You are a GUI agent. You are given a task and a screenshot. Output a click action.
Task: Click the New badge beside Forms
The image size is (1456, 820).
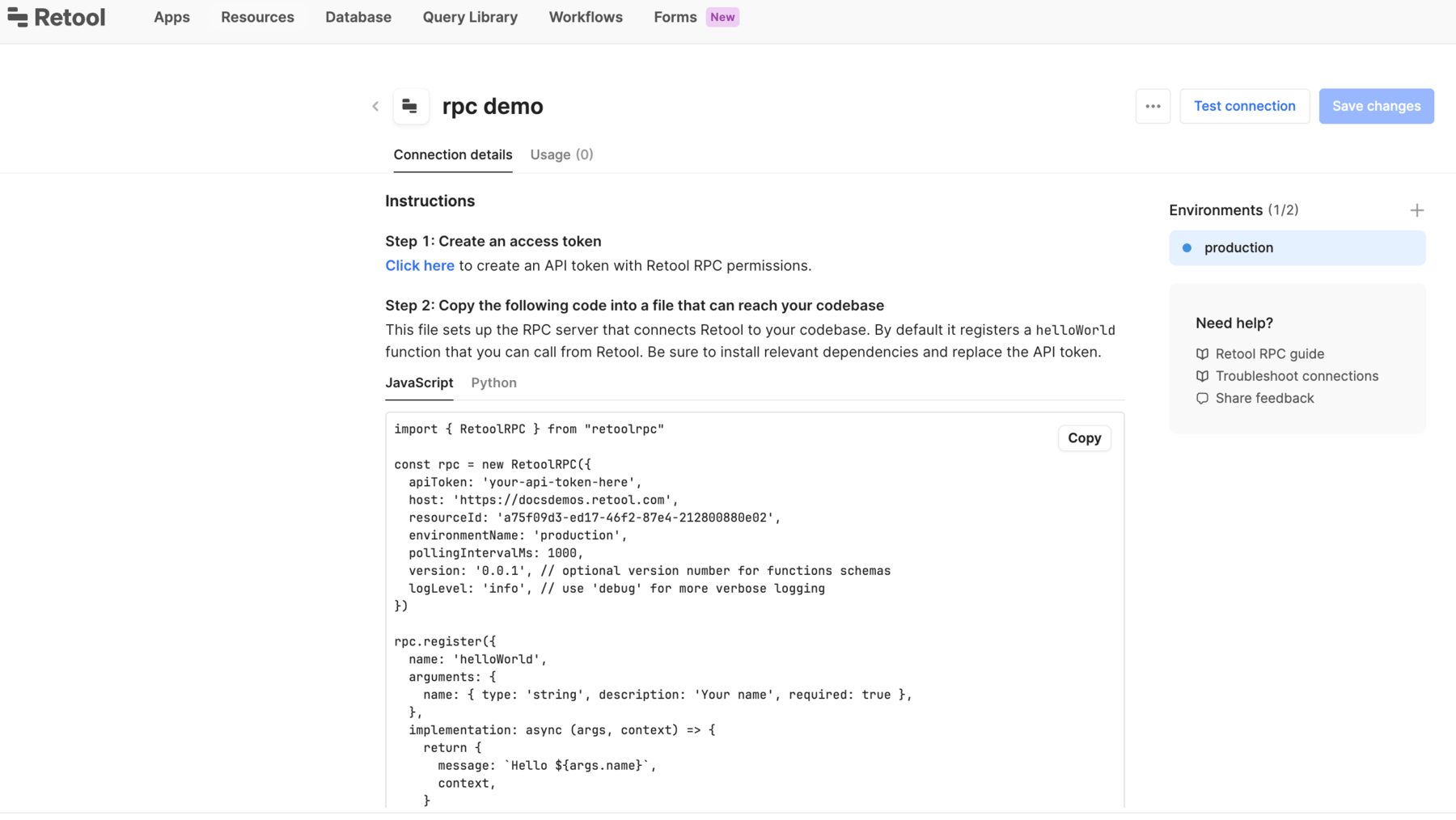click(722, 17)
